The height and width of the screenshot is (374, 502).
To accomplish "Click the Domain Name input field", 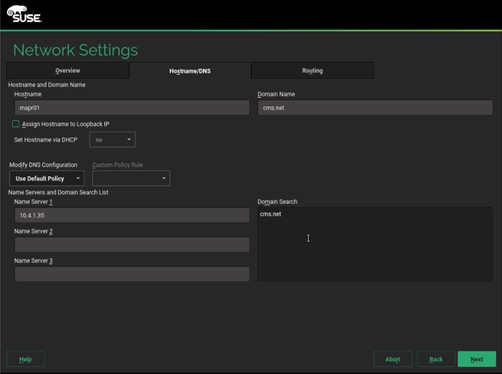I will point(375,108).
